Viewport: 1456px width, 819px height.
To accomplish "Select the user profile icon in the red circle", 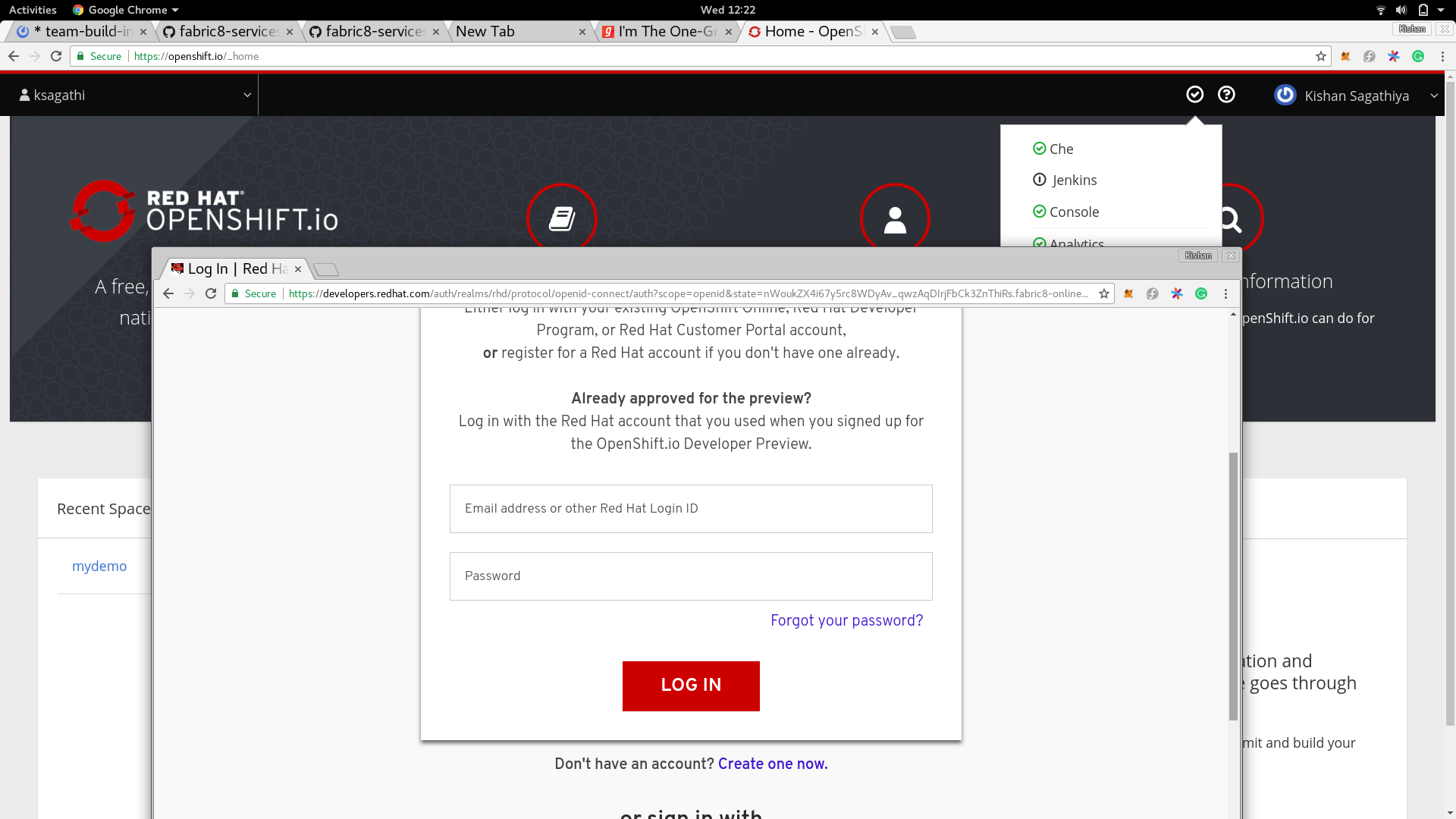I will pyautogui.click(x=896, y=218).
